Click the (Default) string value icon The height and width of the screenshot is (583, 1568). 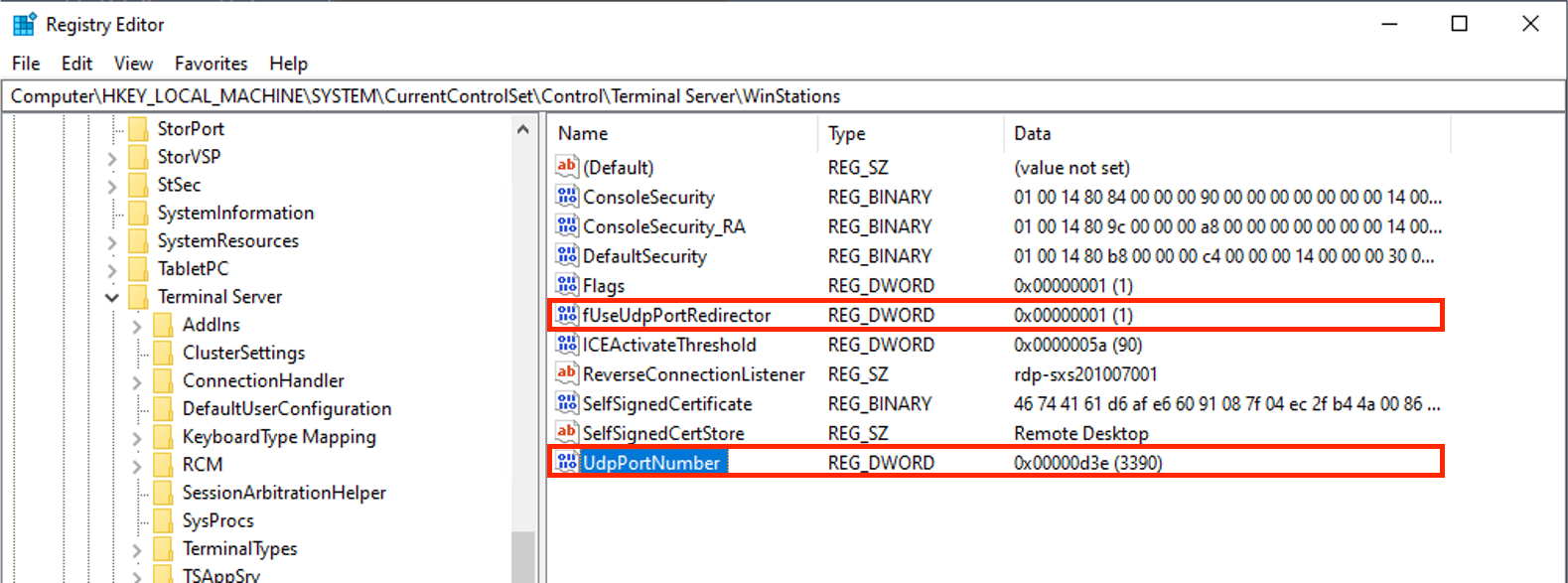click(x=567, y=167)
